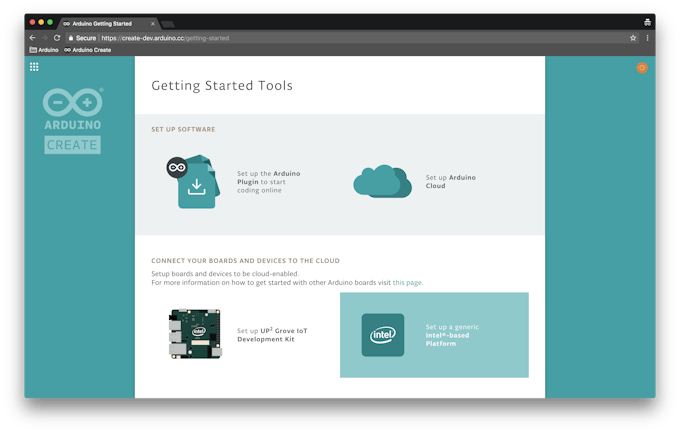Click the Intel logo tile icon
The height and width of the screenshot is (433, 680).
pos(382,335)
